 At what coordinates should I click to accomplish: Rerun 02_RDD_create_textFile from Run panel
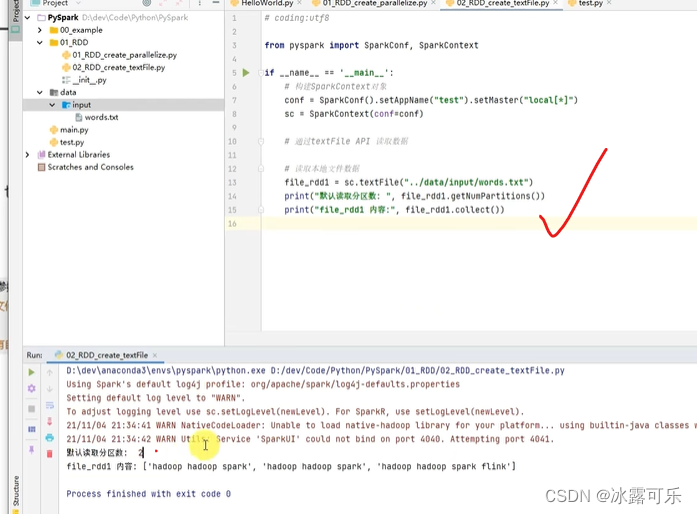coord(32,372)
